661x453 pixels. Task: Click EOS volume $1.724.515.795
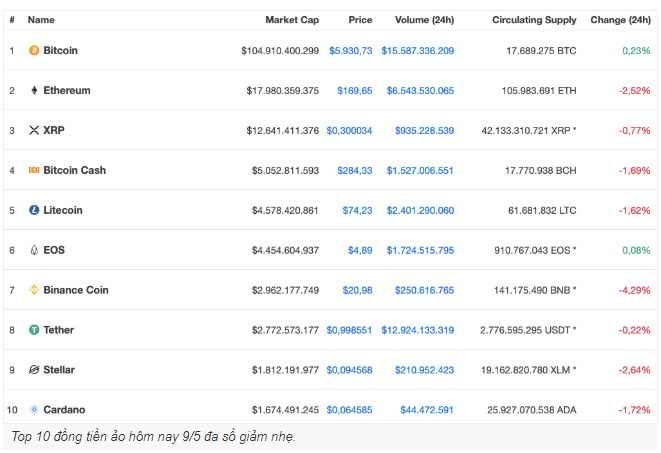pyautogui.click(x=420, y=250)
